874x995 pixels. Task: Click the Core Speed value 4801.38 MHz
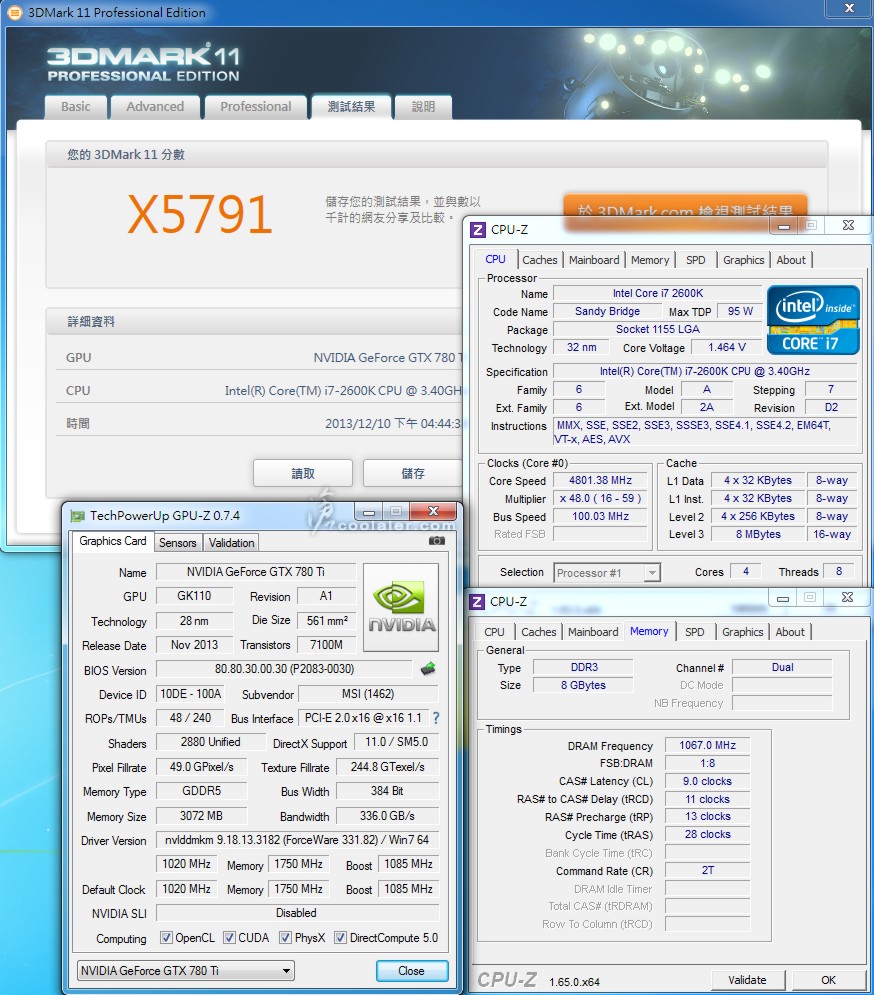[600, 480]
